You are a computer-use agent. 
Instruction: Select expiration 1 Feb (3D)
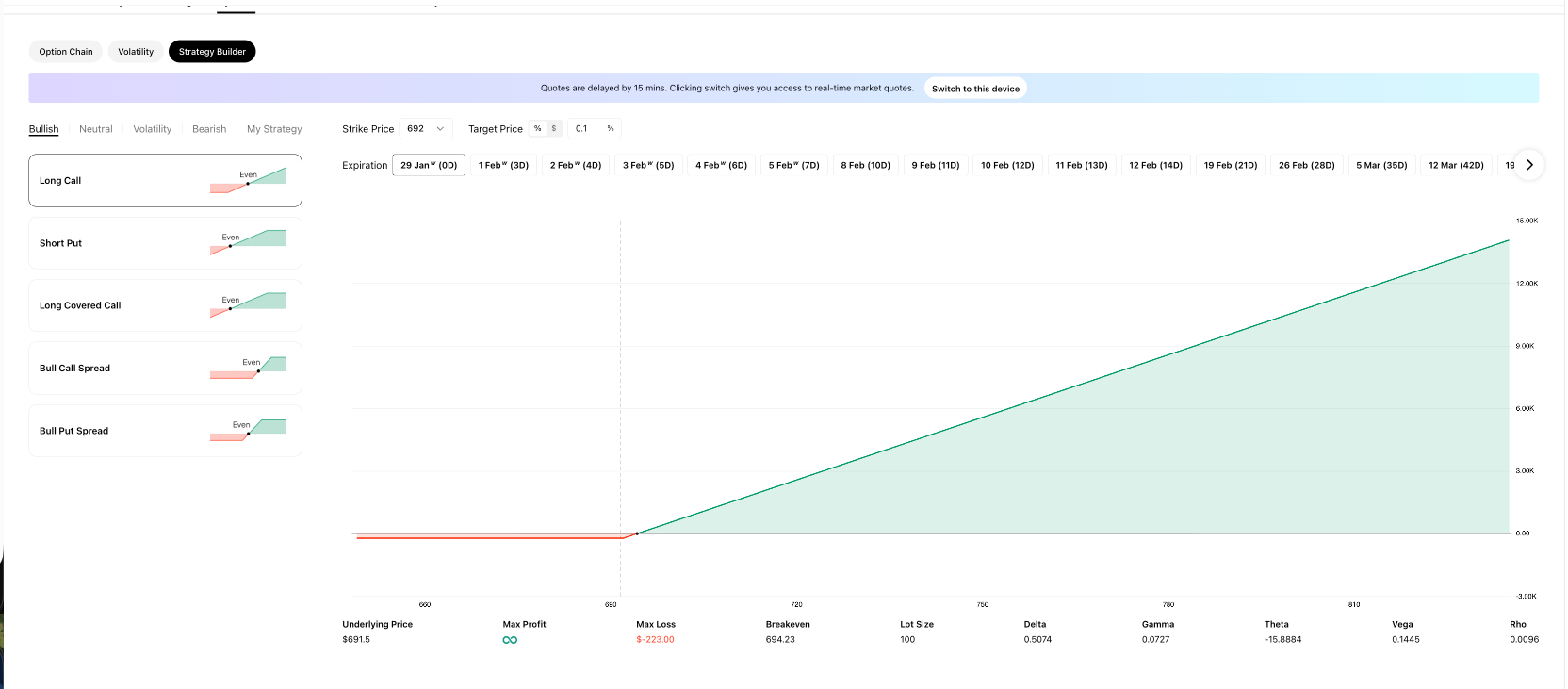[x=503, y=165]
